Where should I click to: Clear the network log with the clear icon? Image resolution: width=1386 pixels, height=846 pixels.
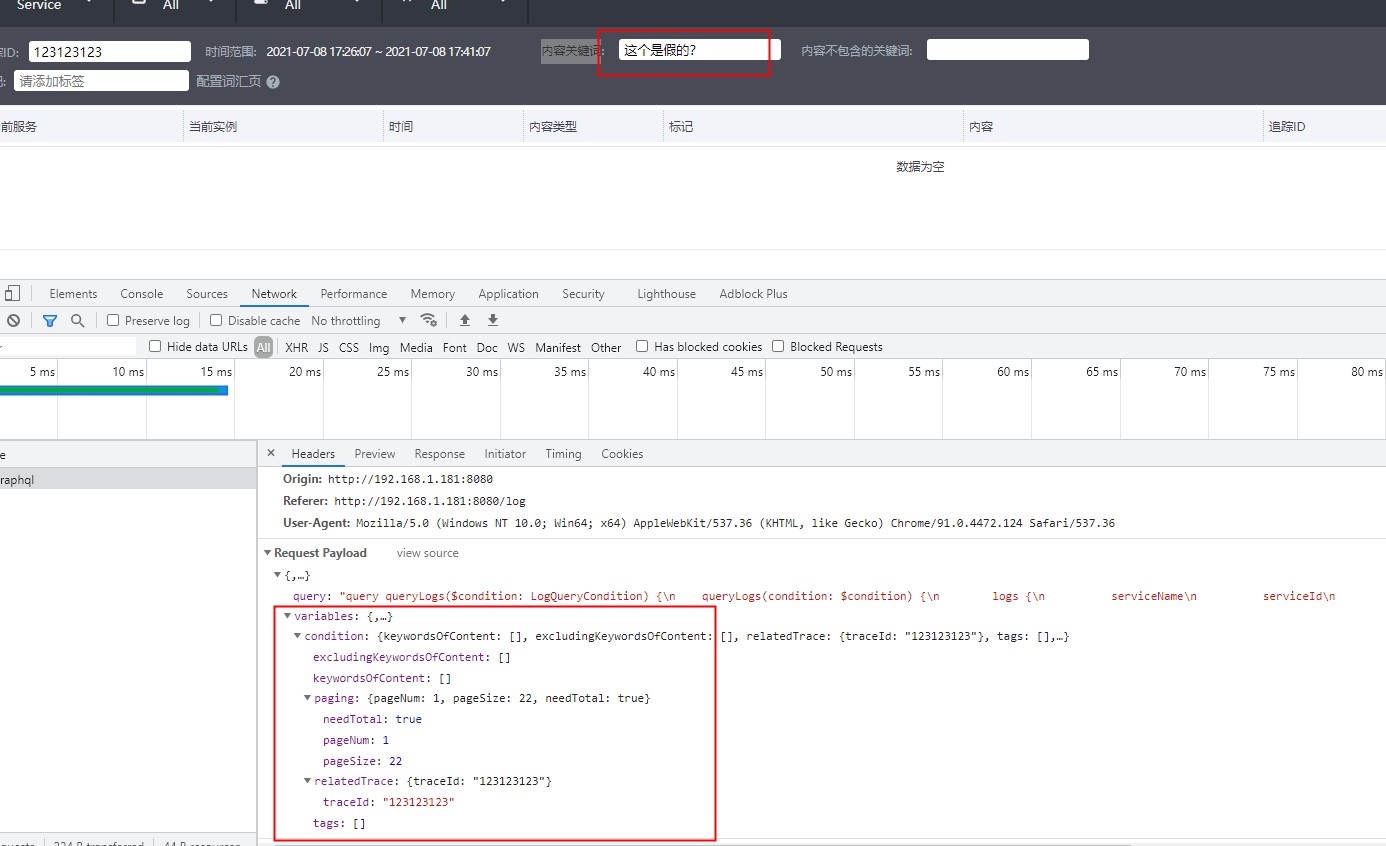(x=13, y=320)
